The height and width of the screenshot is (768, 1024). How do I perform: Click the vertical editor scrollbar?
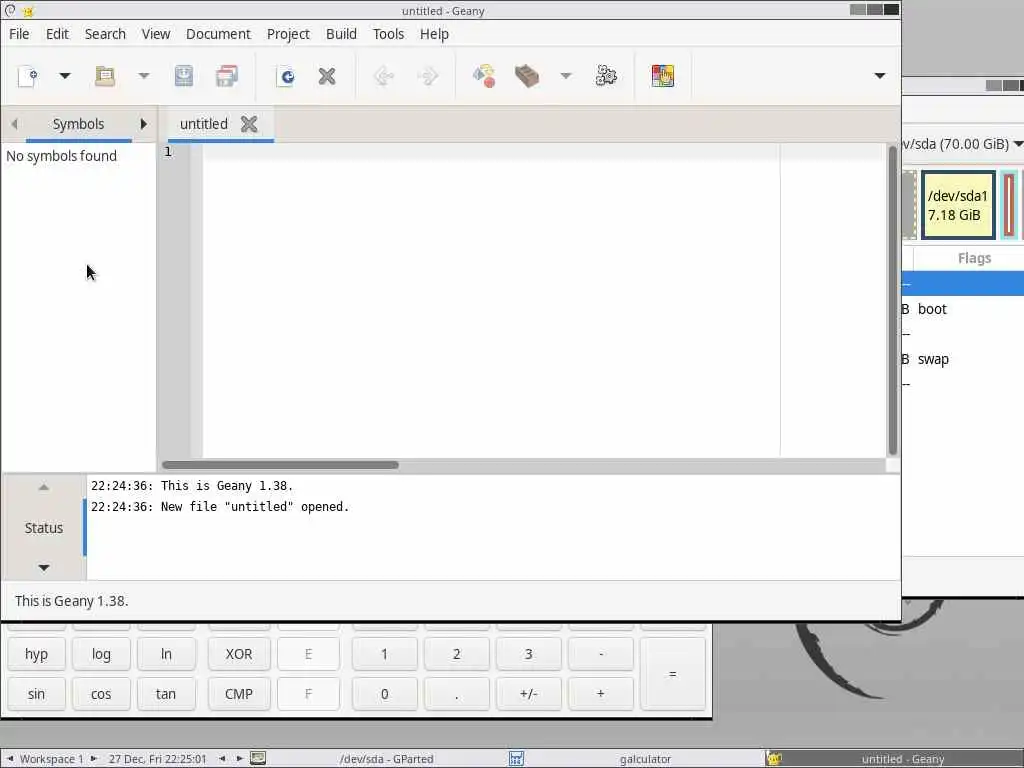[x=893, y=300]
